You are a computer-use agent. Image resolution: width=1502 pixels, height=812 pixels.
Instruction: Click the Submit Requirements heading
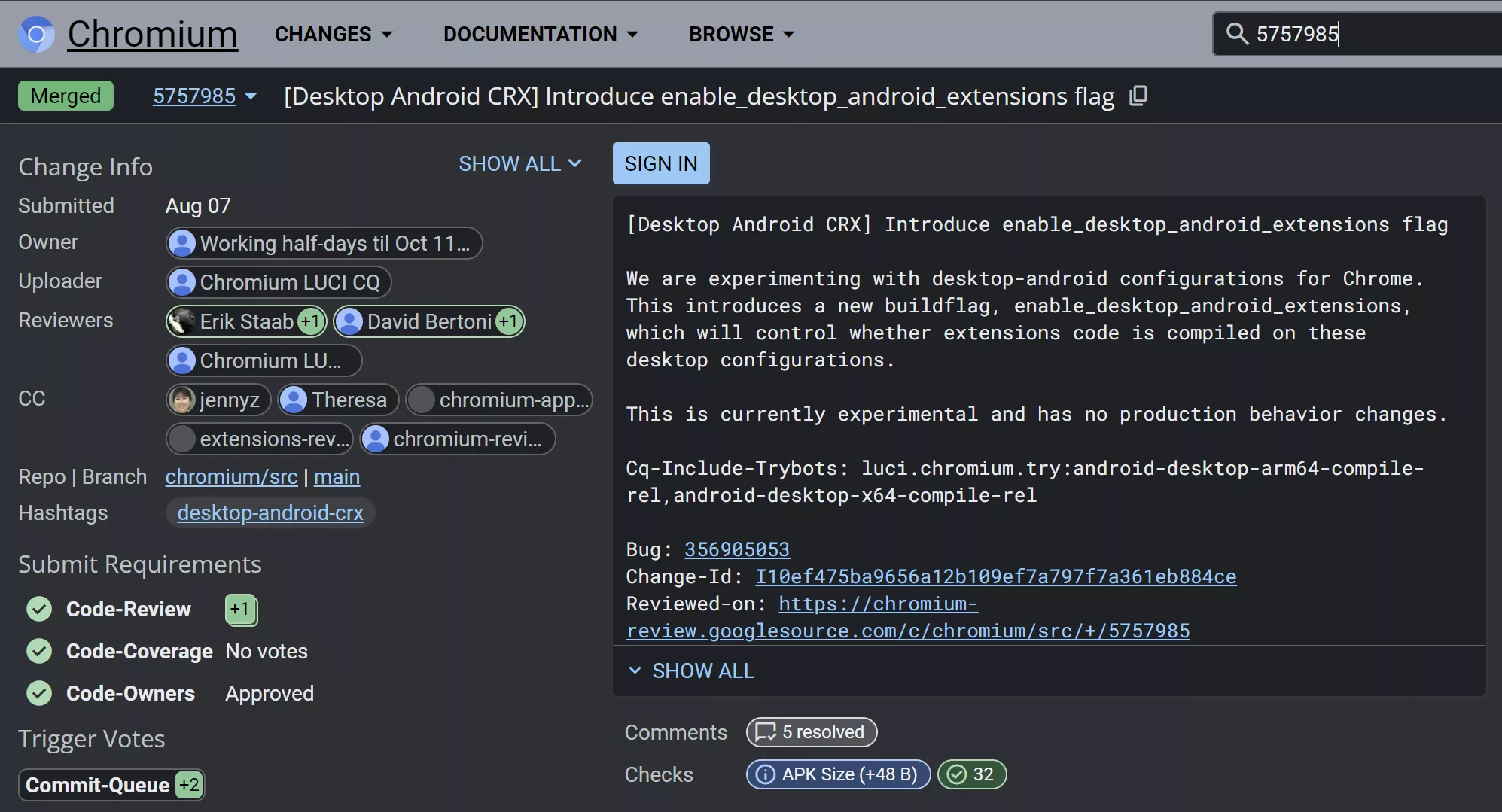point(140,564)
